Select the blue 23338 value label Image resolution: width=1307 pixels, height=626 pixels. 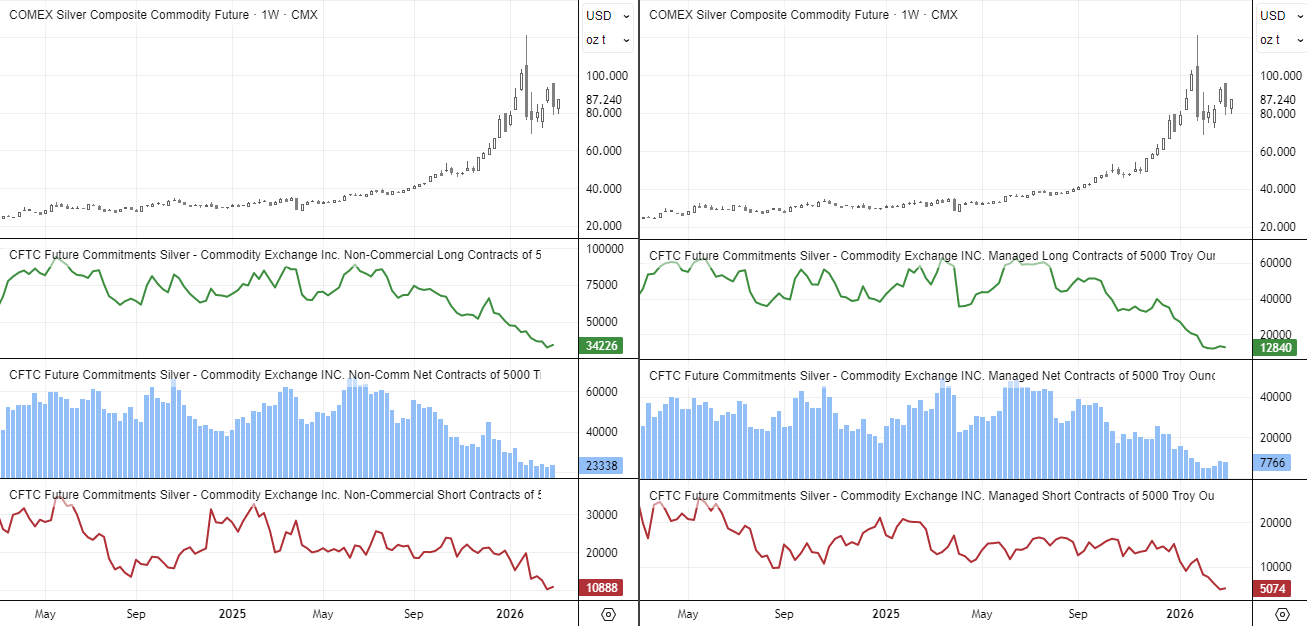601,466
